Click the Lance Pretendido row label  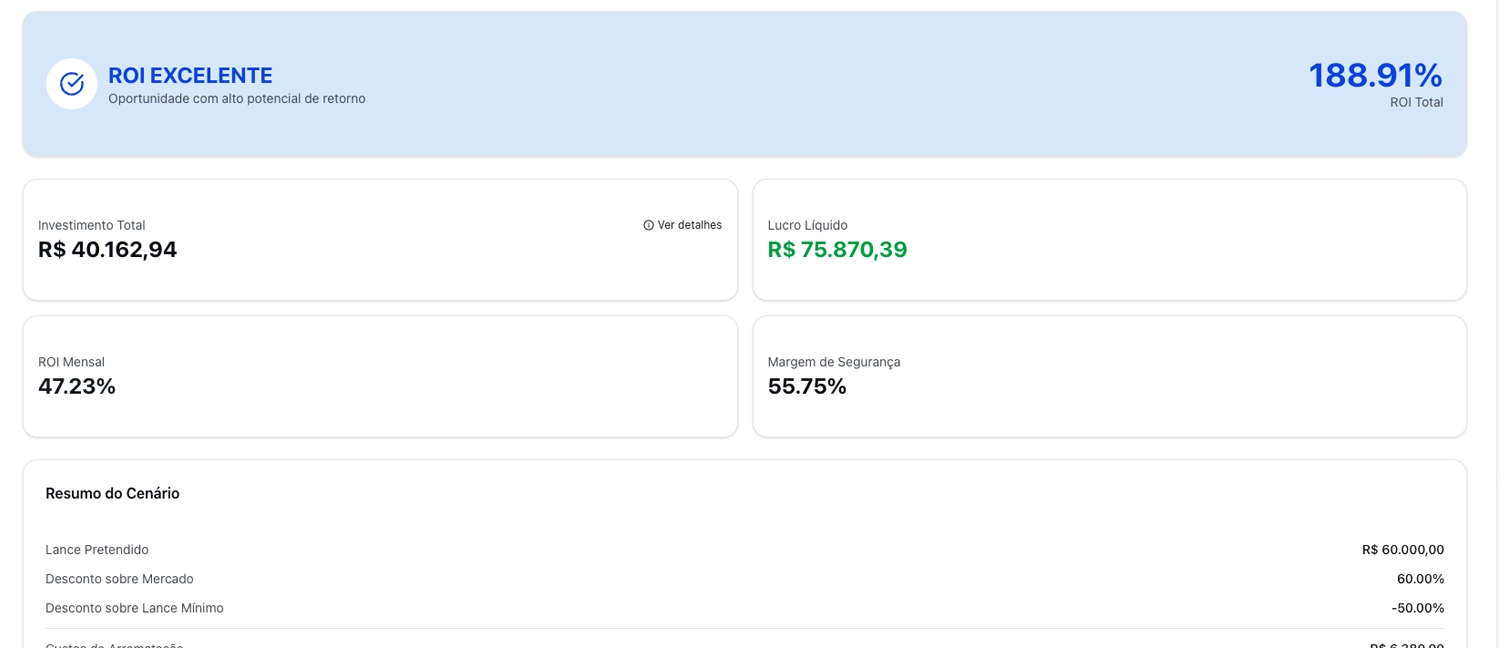pos(97,550)
